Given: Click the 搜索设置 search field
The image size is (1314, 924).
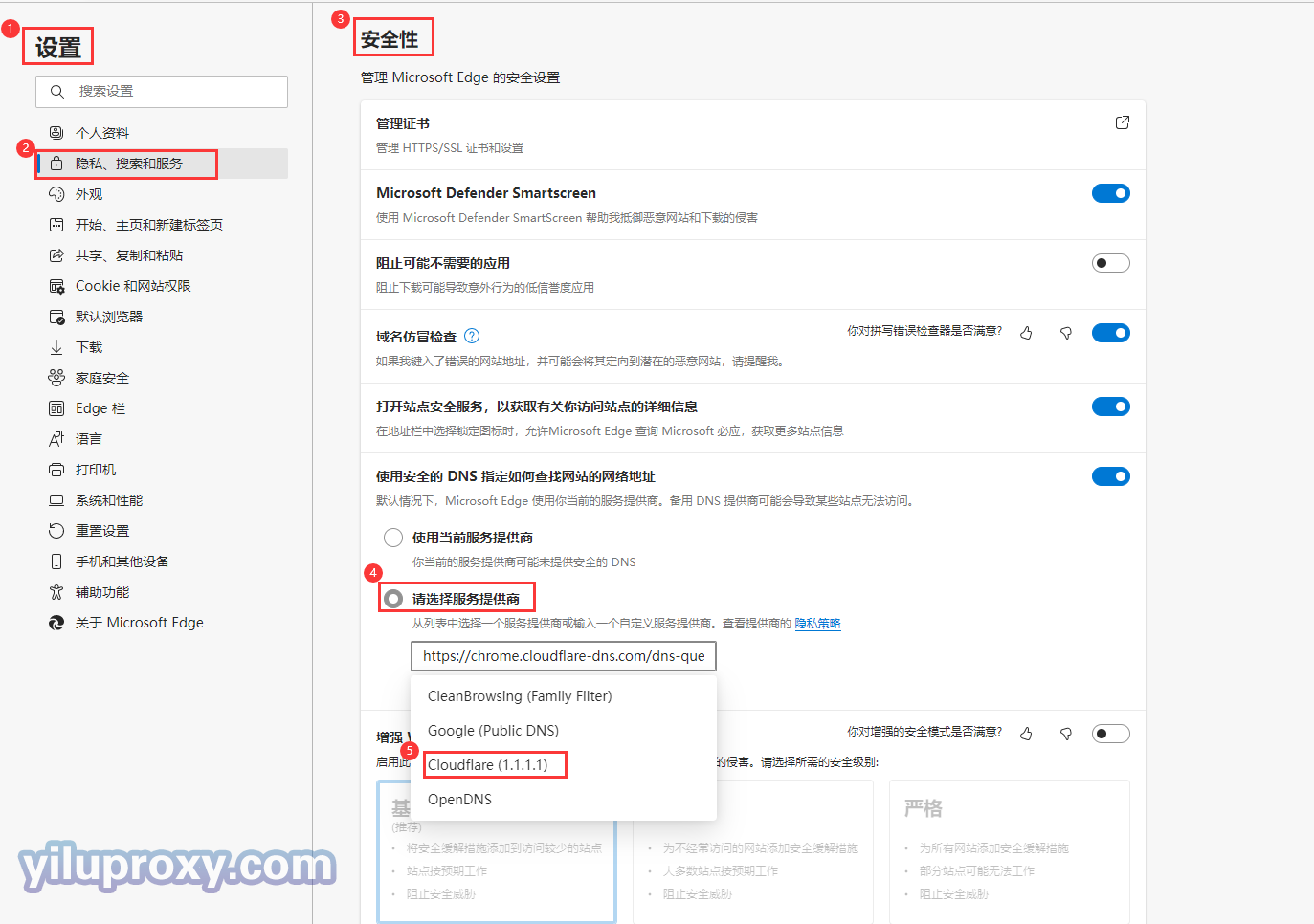Looking at the screenshot, I should tap(162, 92).
